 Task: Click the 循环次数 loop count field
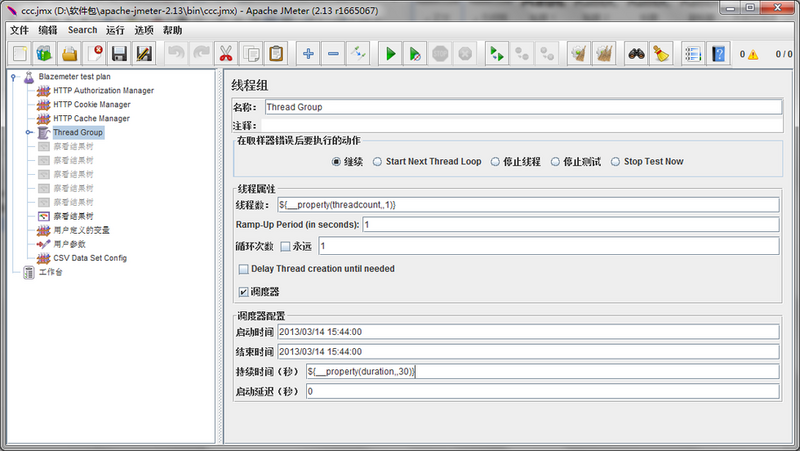point(549,246)
